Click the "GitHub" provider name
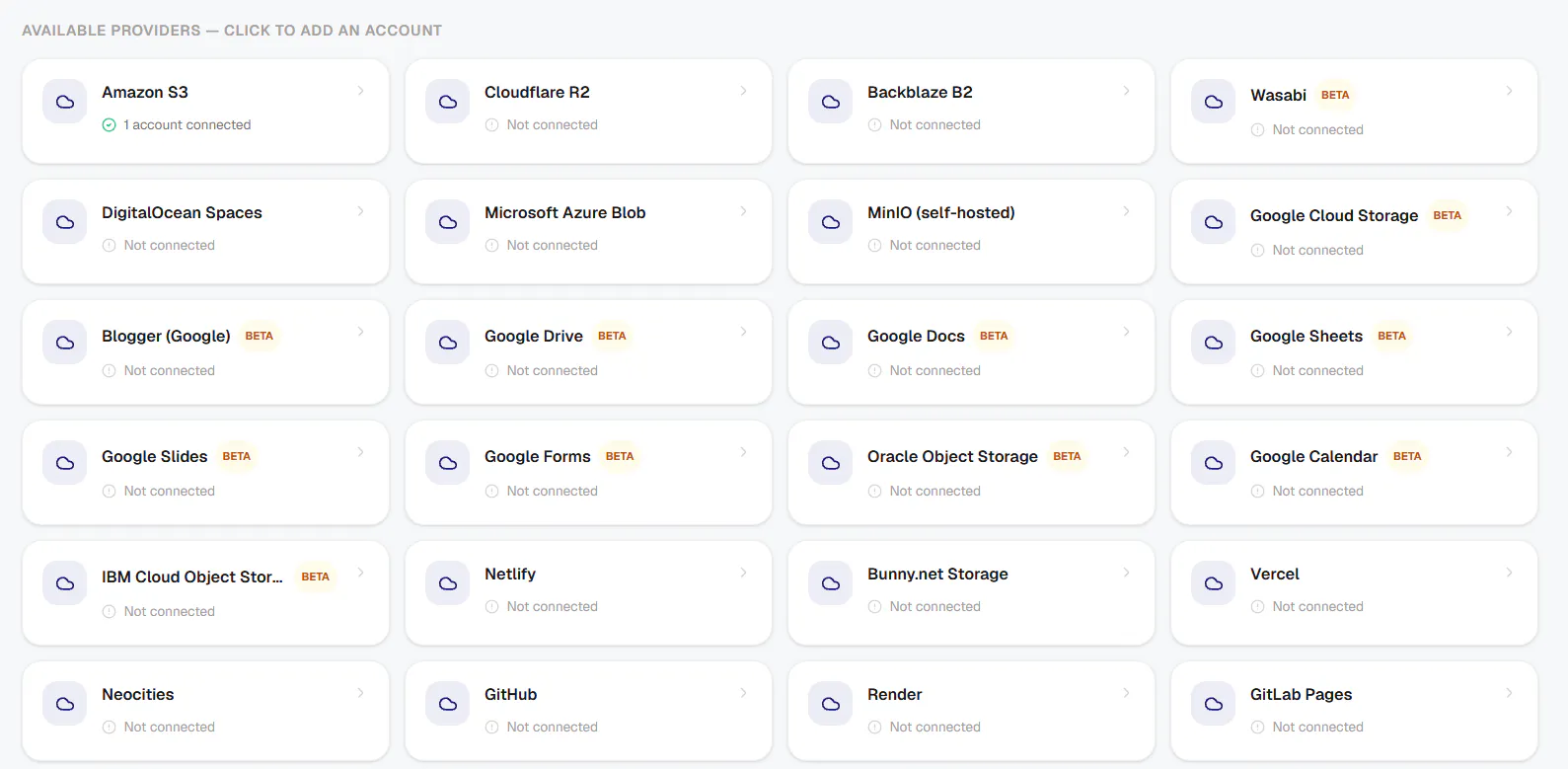This screenshot has width=1568, height=769. (511, 695)
